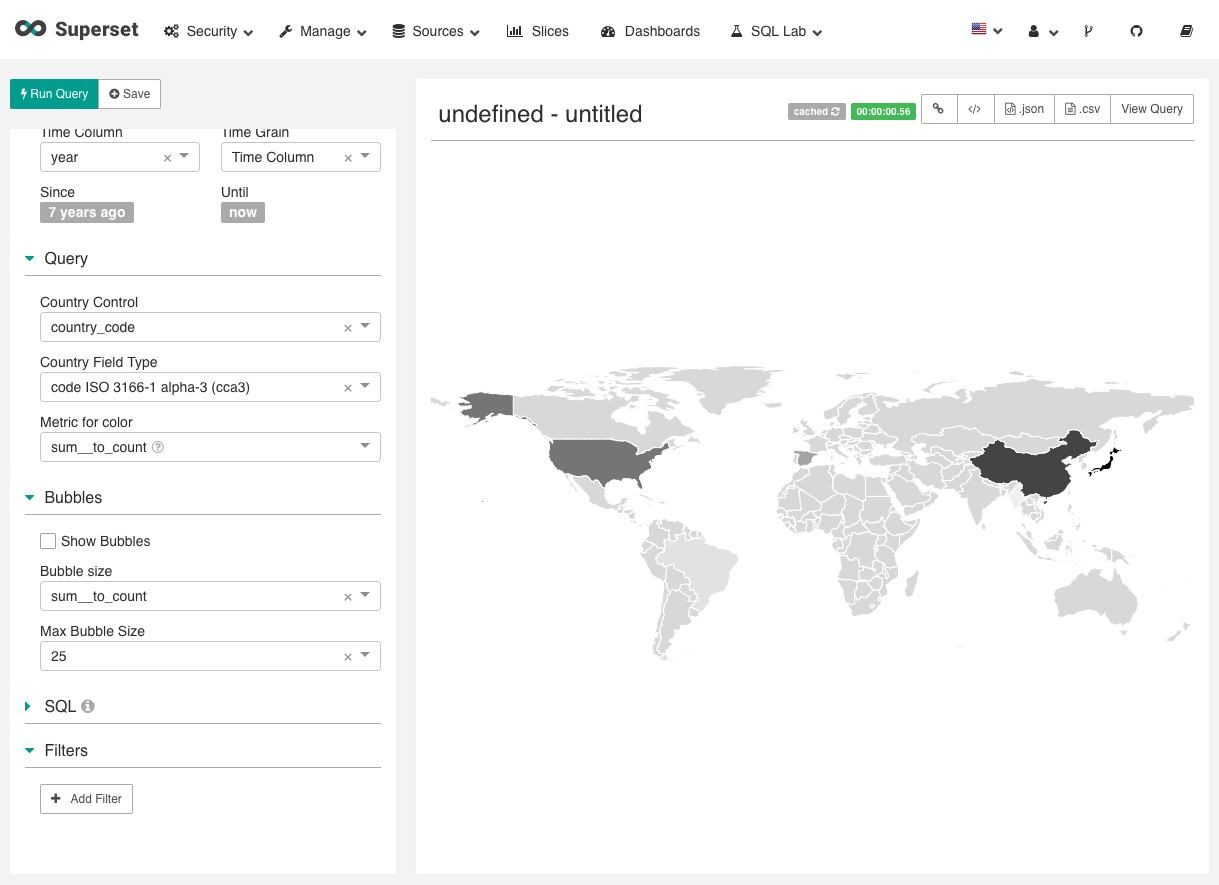Viewport: 1219px width, 885px height.
Task: Download chart data as .csv
Action: point(1082,108)
